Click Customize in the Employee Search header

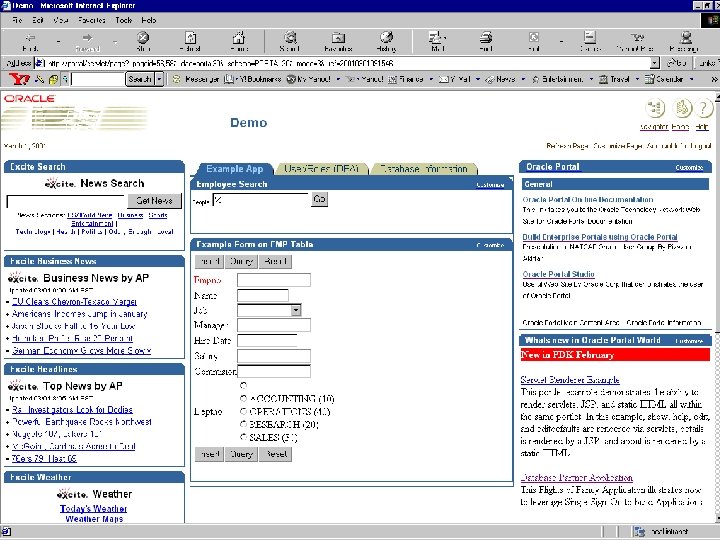pyautogui.click(x=490, y=185)
